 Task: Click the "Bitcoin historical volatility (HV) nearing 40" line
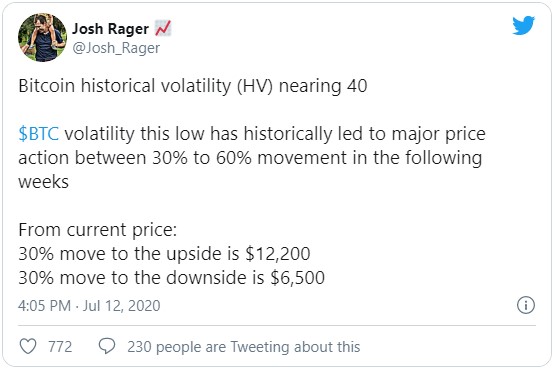pos(193,86)
